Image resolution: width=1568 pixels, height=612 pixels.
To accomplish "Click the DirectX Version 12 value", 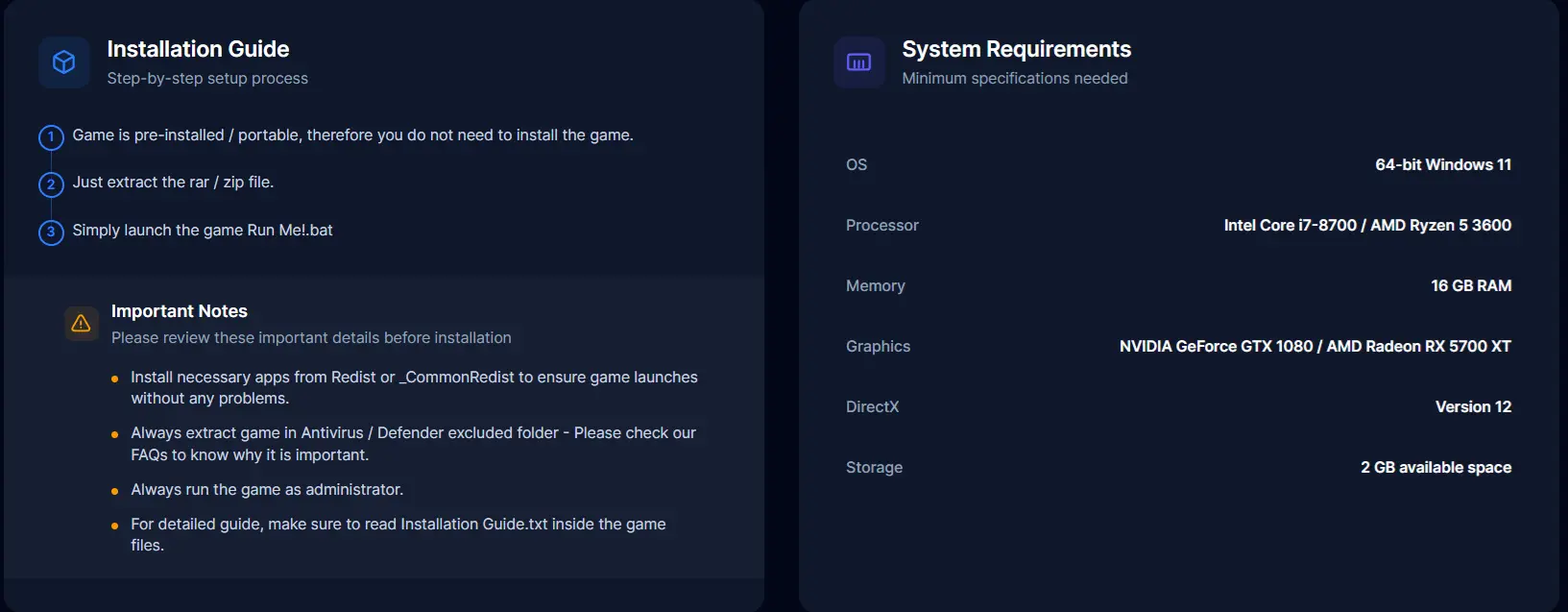I will click(1473, 406).
